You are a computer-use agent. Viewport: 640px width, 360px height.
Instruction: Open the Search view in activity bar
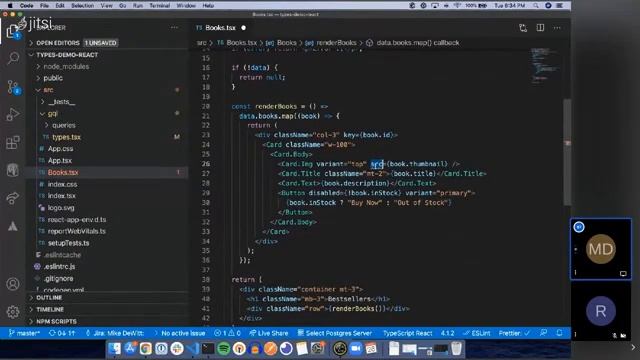pos(13,58)
